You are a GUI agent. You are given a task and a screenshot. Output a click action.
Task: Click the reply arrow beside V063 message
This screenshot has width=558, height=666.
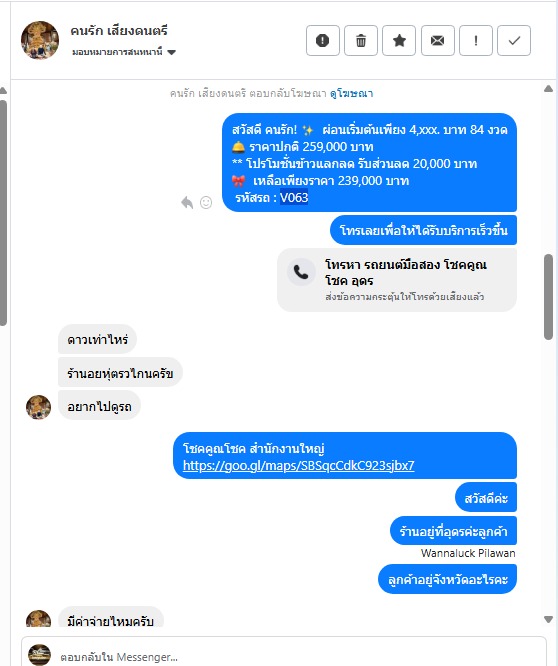[x=187, y=203]
